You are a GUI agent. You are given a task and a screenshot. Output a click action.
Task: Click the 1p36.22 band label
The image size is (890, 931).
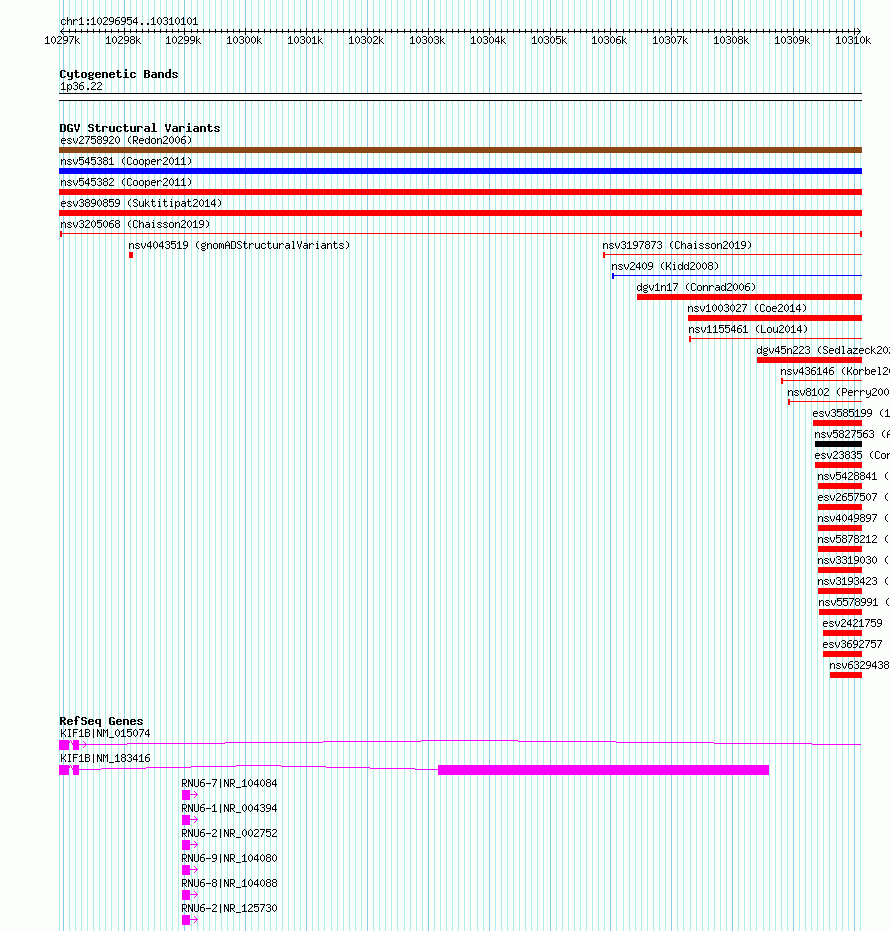[x=81, y=87]
